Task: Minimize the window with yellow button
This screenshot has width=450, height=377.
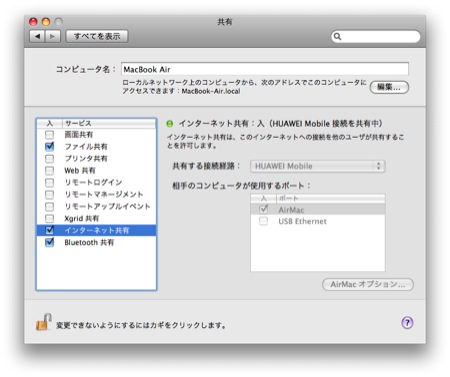Action: tap(46, 22)
